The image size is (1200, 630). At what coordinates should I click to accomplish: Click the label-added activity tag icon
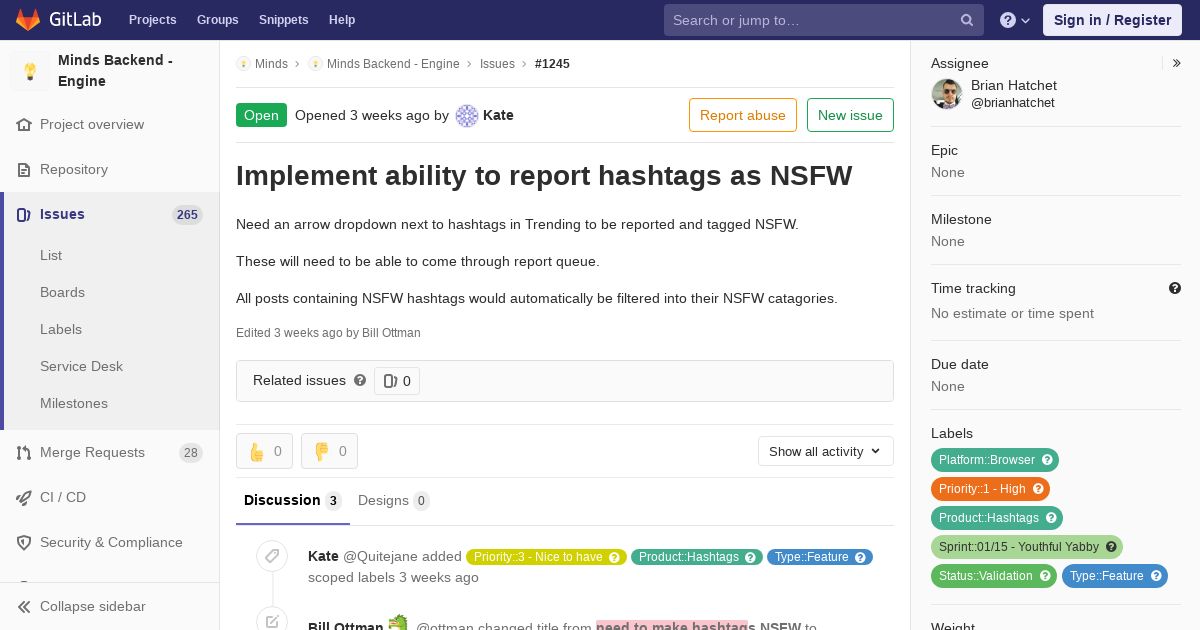coord(272,556)
